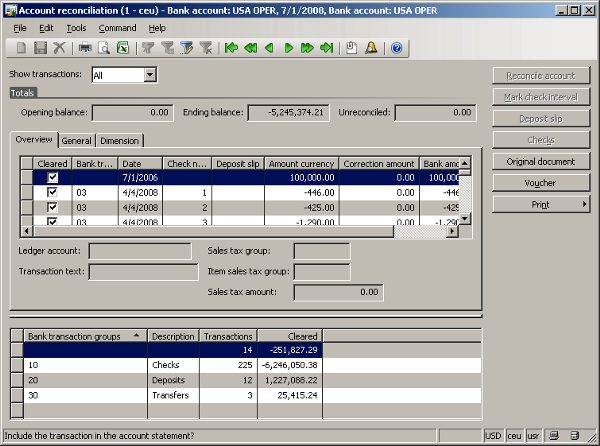Open the Command menu
The width and height of the screenshot is (600, 446).
[117, 28]
